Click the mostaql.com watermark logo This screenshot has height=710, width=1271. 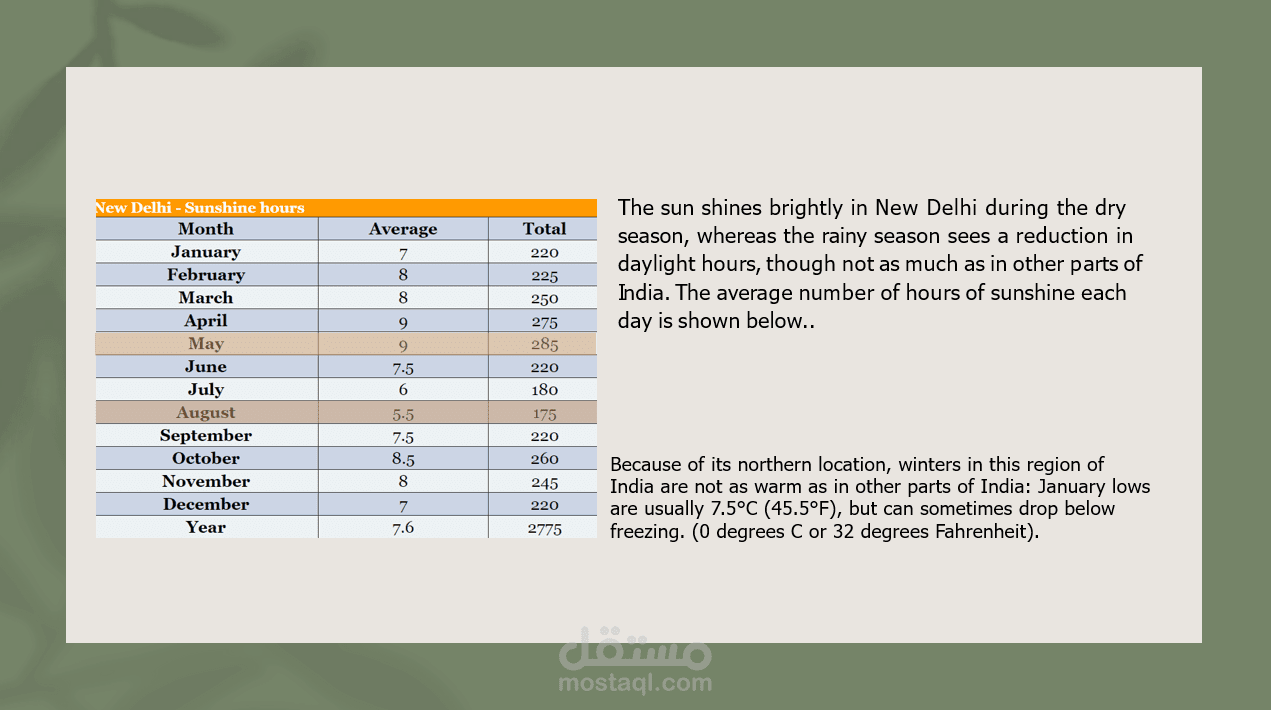[x=635, y=660]
